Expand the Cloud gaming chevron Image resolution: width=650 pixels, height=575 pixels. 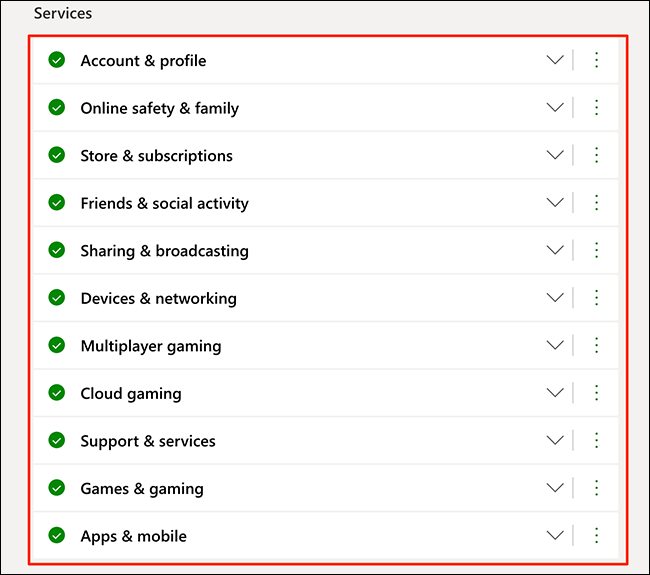click(x=555, y=393)
